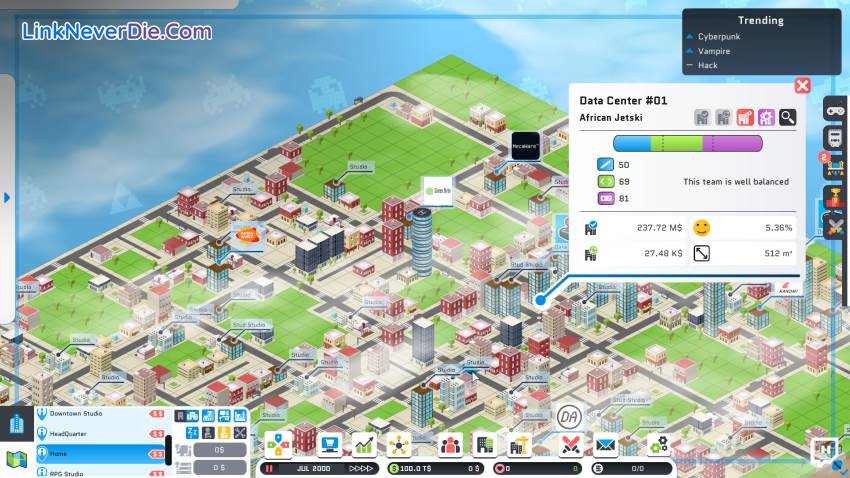
Task: Open the staff people icon
Action: click(451, 444)
